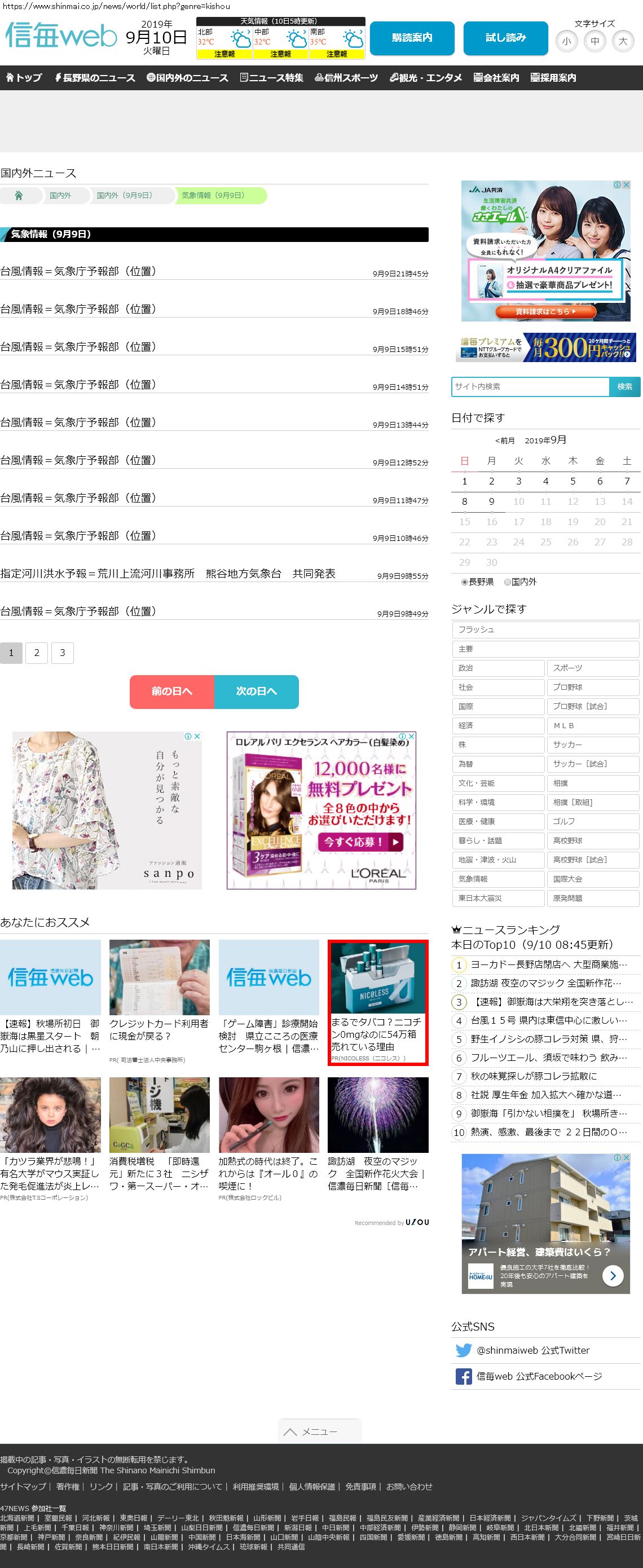The width and height of the screenshot is (643, 1568).
Task: Open 北海道新聞 footer link
Action: tap(17, 1518)
